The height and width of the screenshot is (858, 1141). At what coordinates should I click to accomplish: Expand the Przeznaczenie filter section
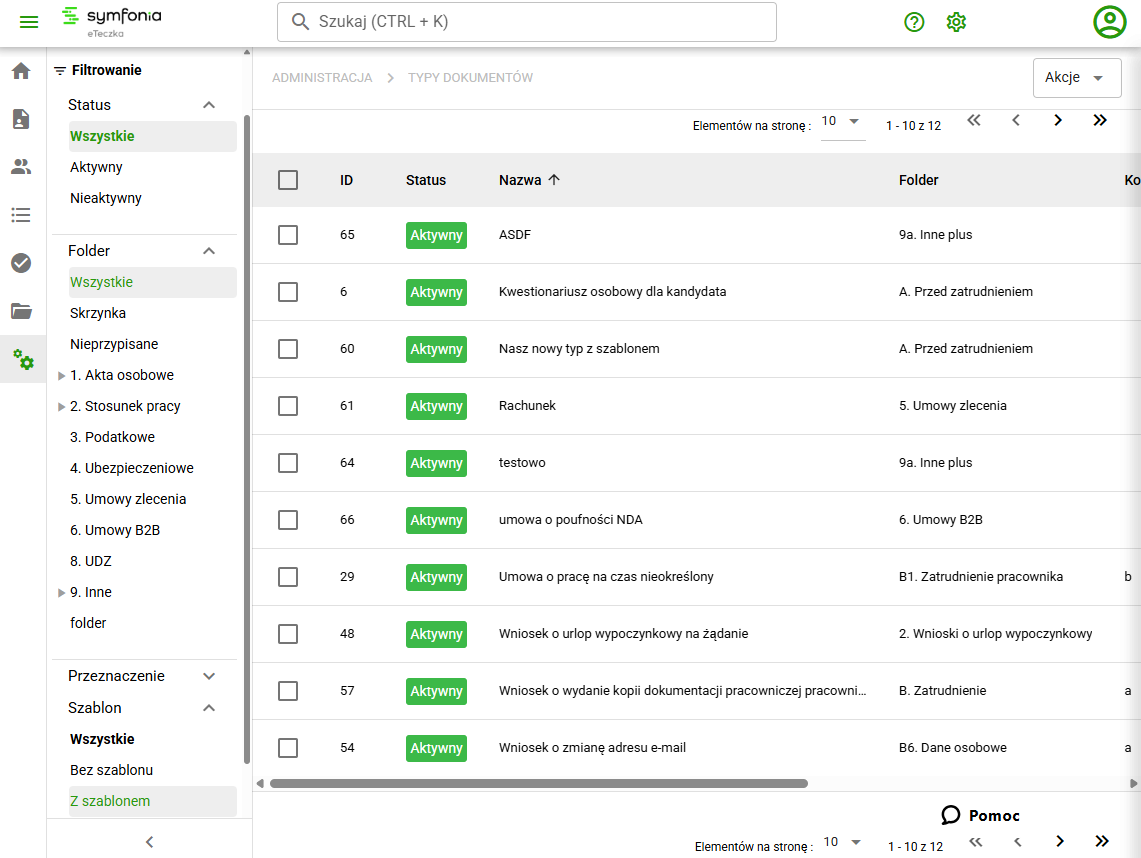pos(209,676)
